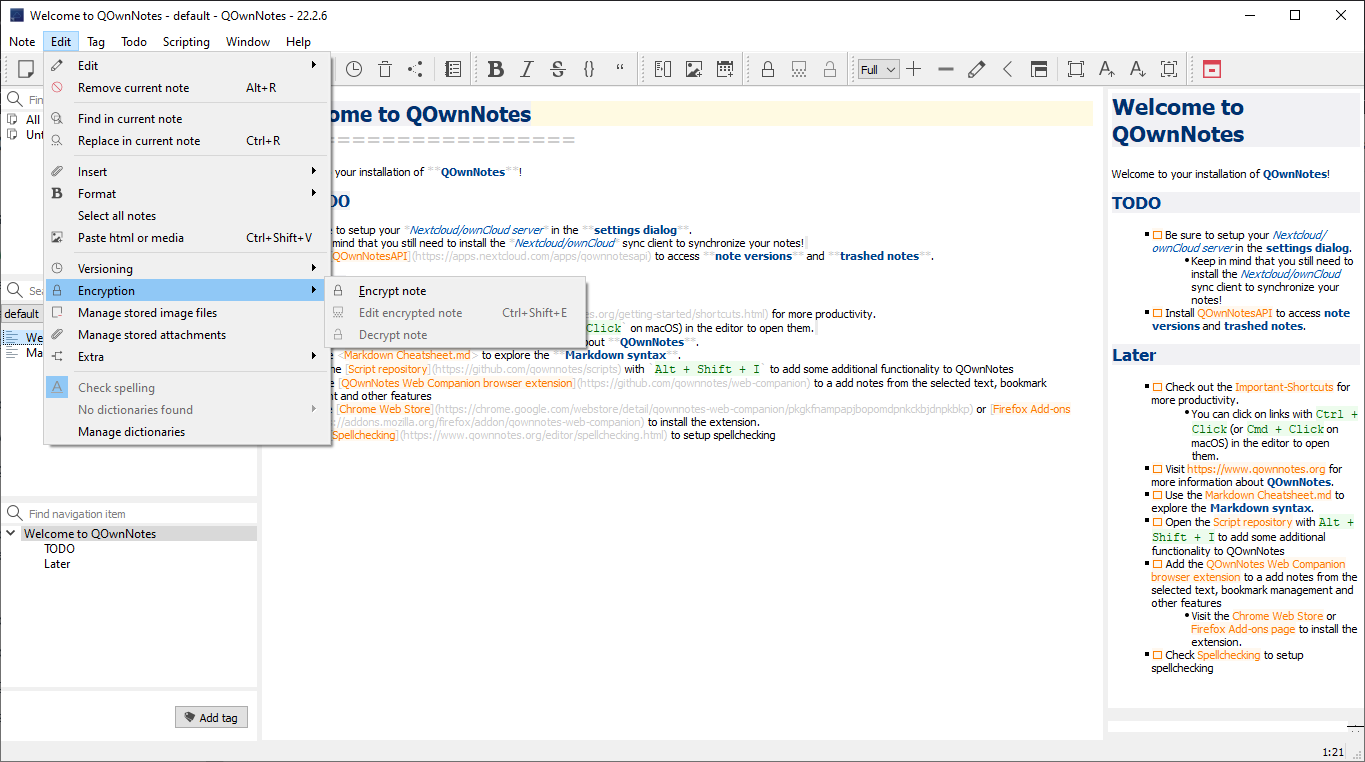The height and width of the screenshot is (762, 1365).
Task: Click the edit encrypted note toolbar icon
Action: pyautogui.click(x=799, y=69)
